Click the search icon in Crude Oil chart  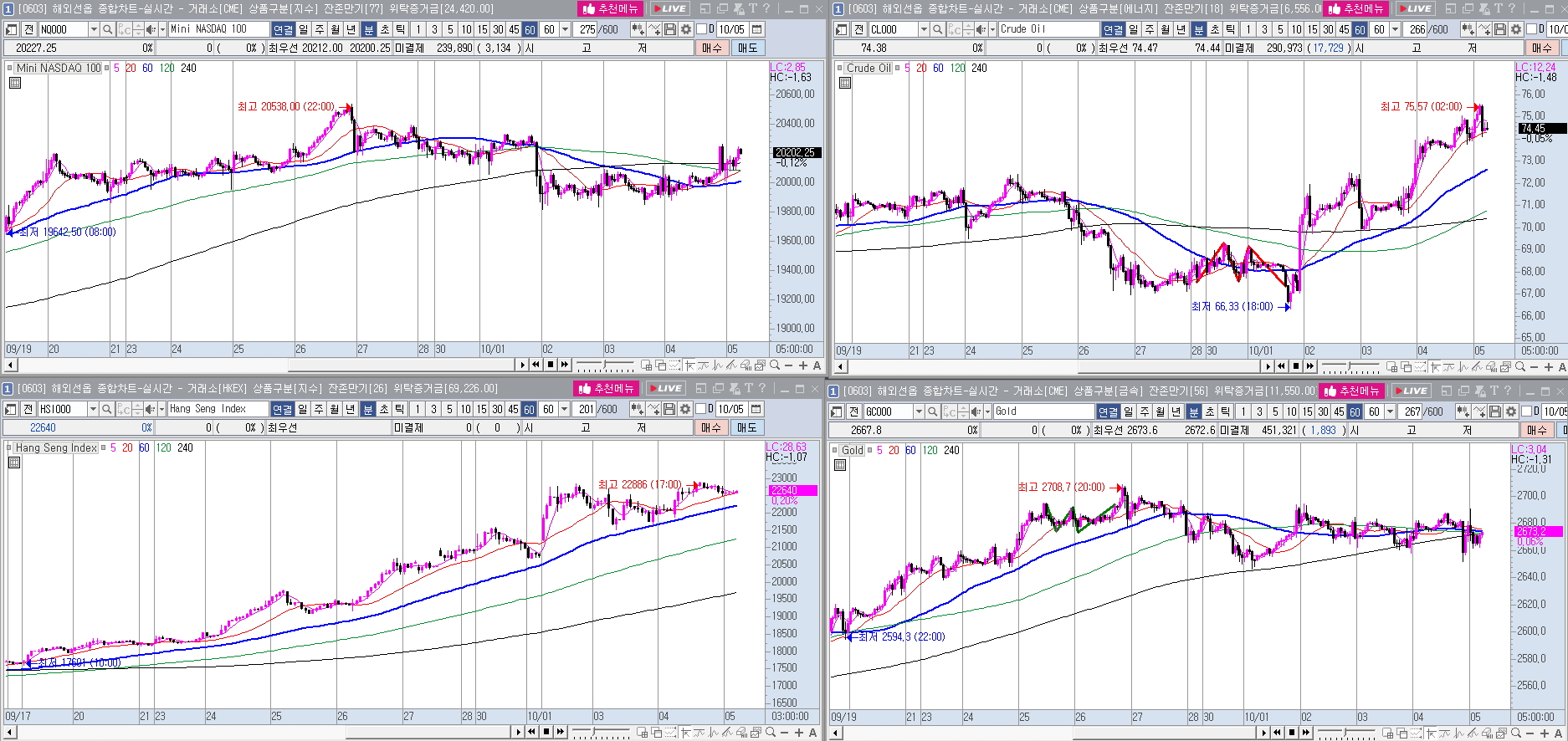click(937, 29)
